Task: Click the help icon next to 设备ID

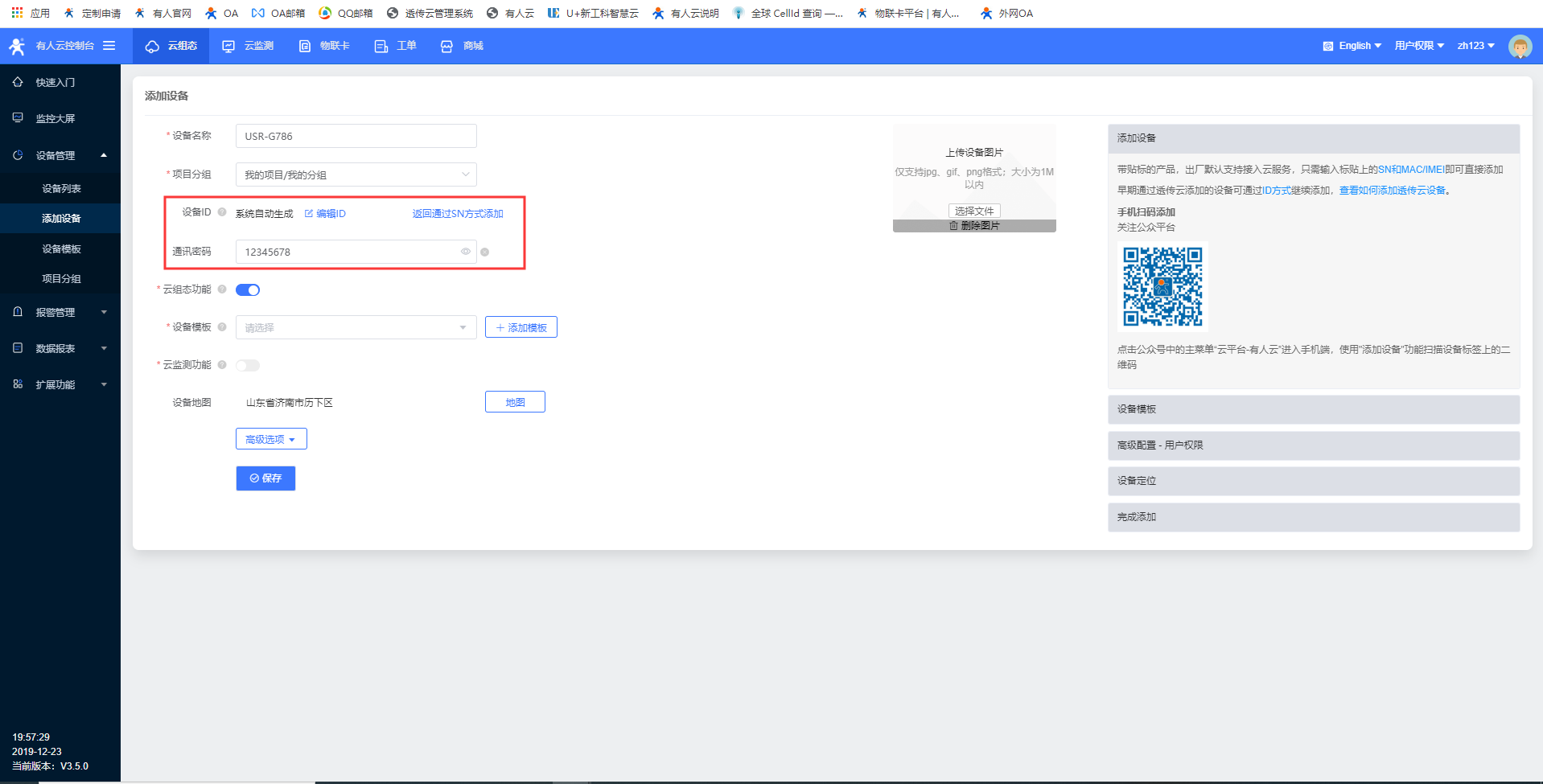Action: pos(222,212)
